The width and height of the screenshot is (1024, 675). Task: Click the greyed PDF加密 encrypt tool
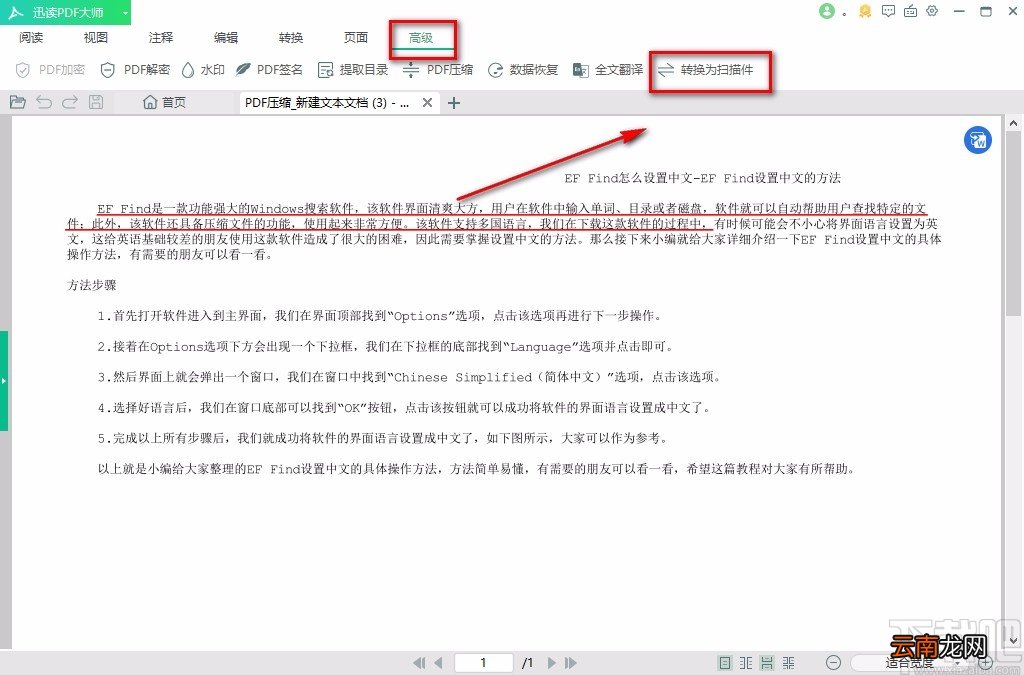(50, 69)
